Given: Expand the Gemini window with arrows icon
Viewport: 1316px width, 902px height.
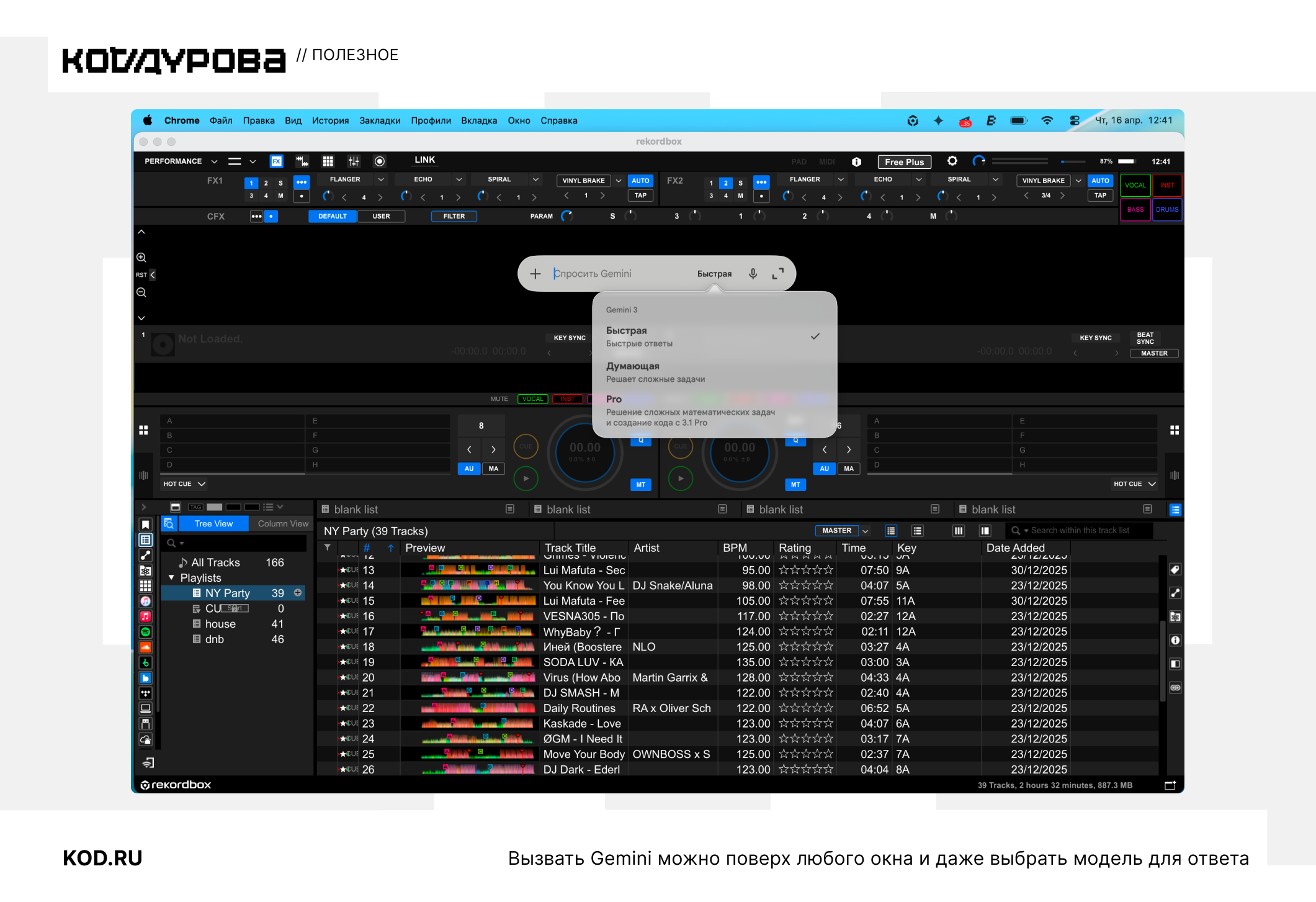Looking at the screenshot, I should tap(778, 274).
